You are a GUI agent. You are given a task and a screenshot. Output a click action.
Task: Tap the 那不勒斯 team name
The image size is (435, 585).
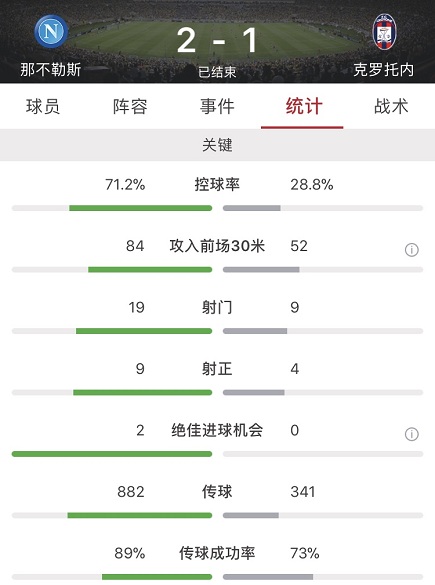tap(51, 69)
